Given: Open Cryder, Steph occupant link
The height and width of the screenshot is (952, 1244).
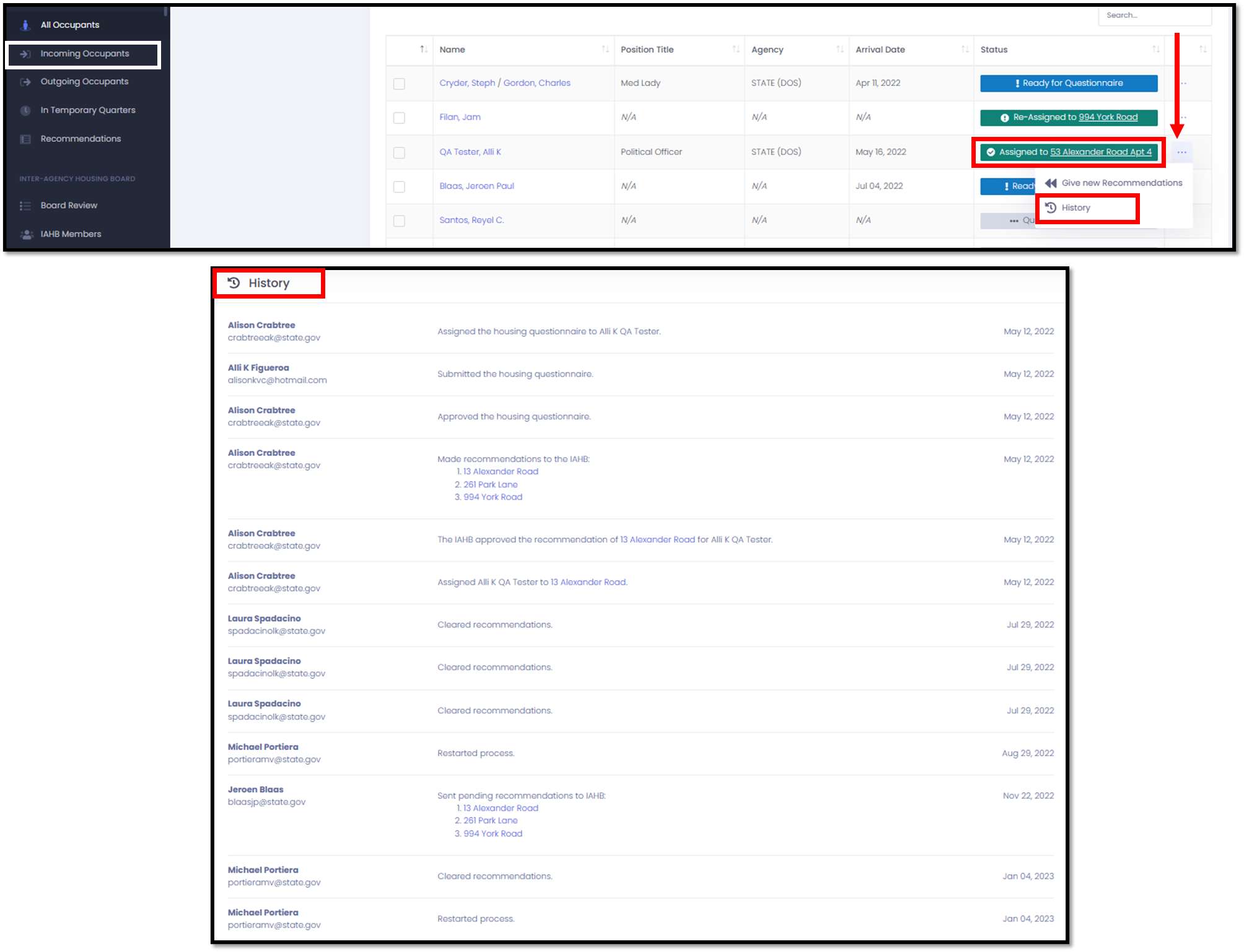Looking at the screenshot, I should (x=467, y=83).
